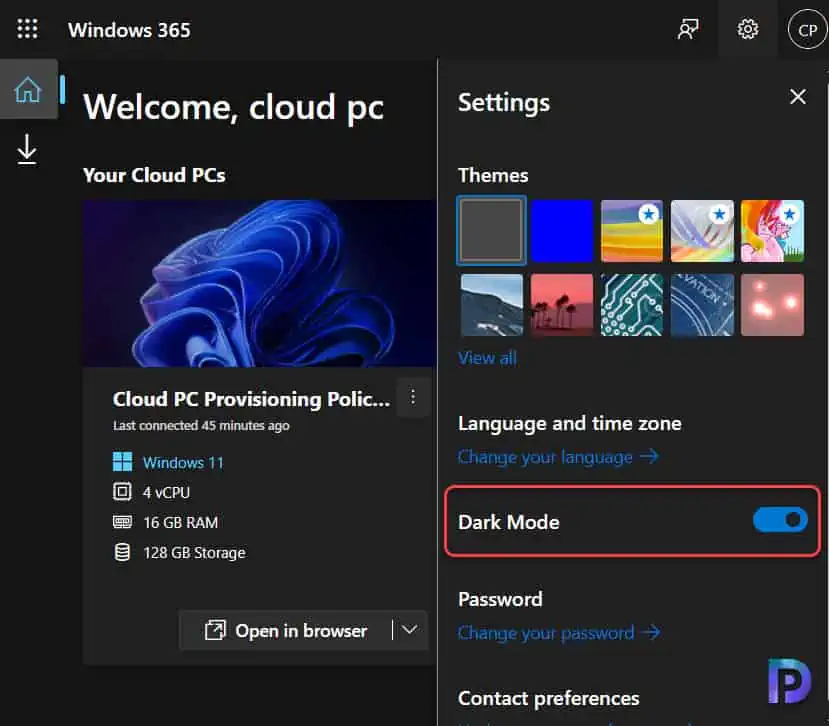Click the Windows 365 title
Viewport: 829px width, 726px height.
tap(129, 30)
